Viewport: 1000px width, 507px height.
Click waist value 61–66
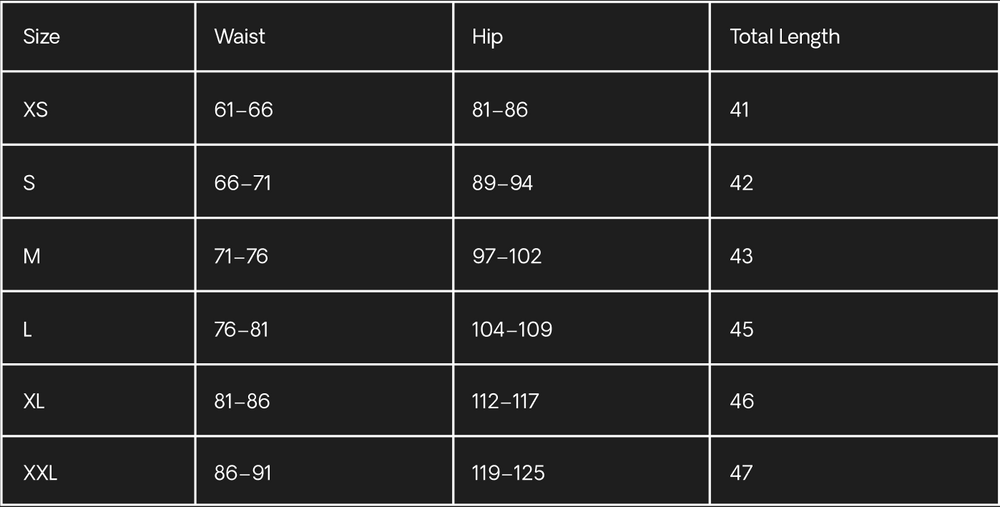(x=243, y=109)
